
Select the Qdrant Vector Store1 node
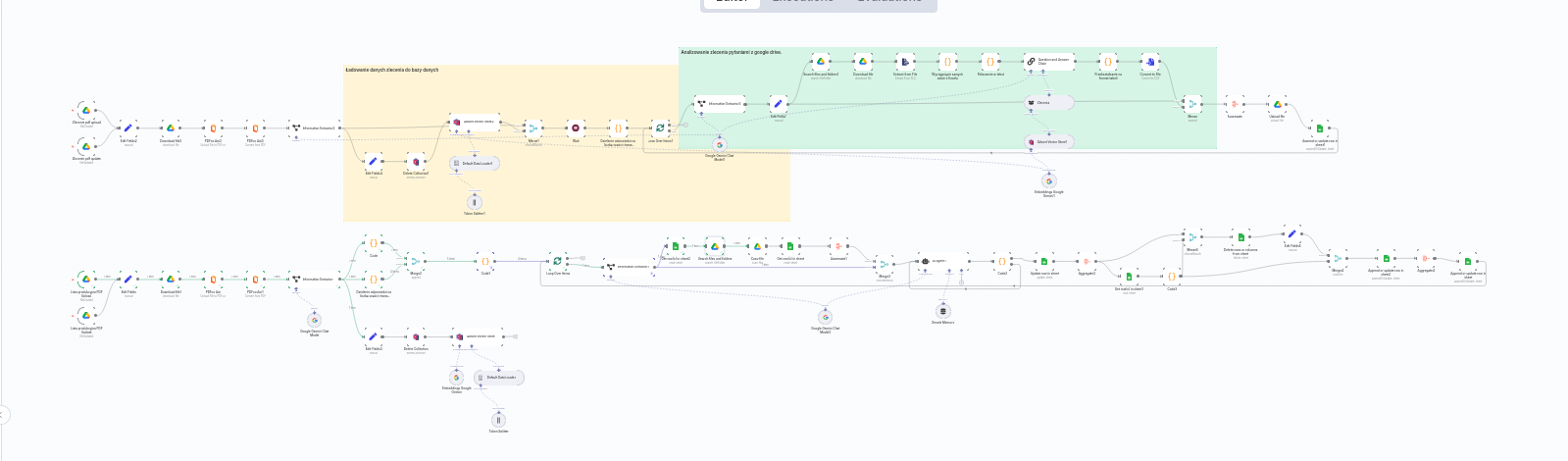pyautogui.click(x=1048, y=141)
